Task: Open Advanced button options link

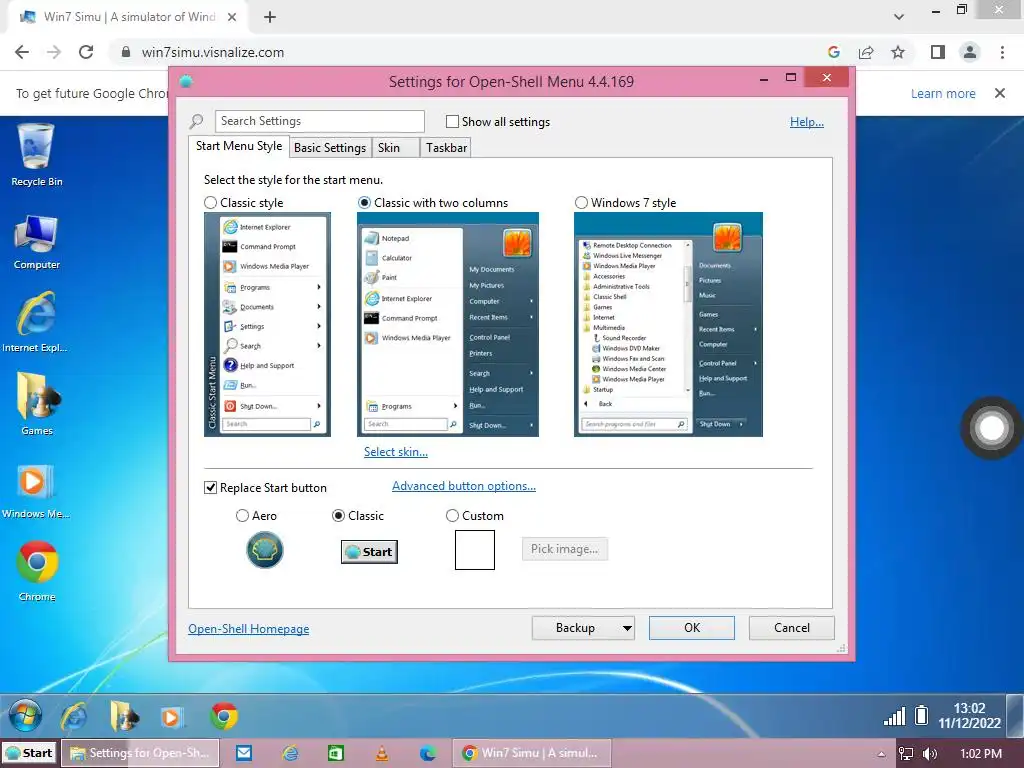Action: 464,486
